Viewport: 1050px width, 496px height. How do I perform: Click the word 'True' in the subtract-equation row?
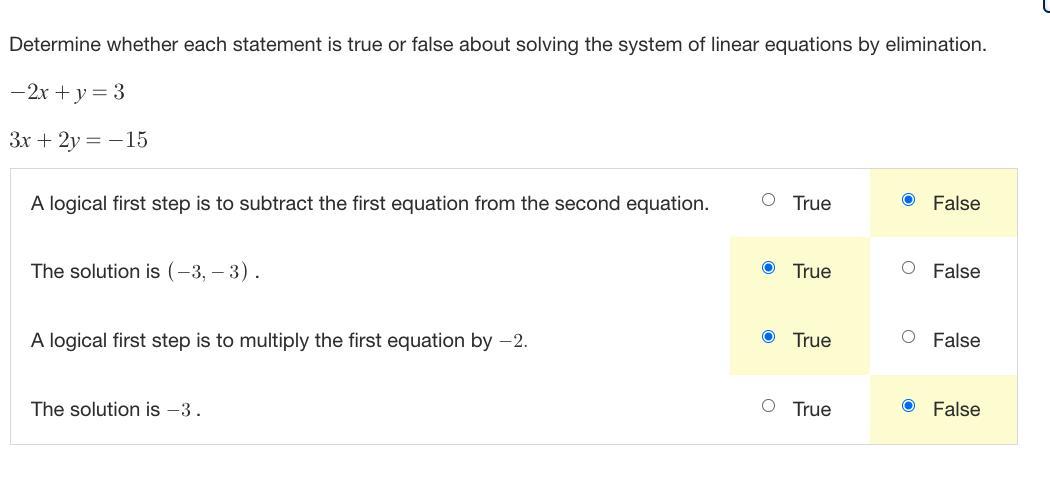click(812, 203)
